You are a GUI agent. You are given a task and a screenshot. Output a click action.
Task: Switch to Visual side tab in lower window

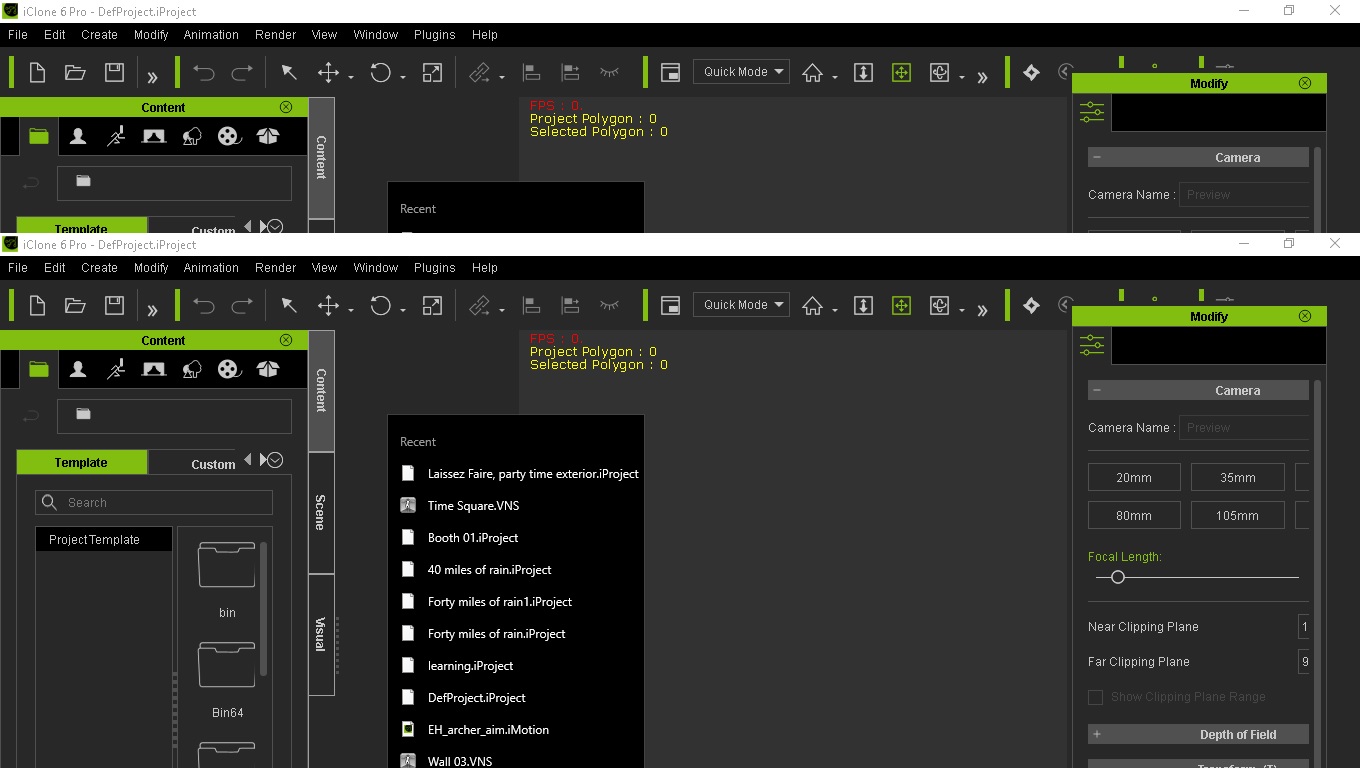pyautogui.click(x=321, y=634)
